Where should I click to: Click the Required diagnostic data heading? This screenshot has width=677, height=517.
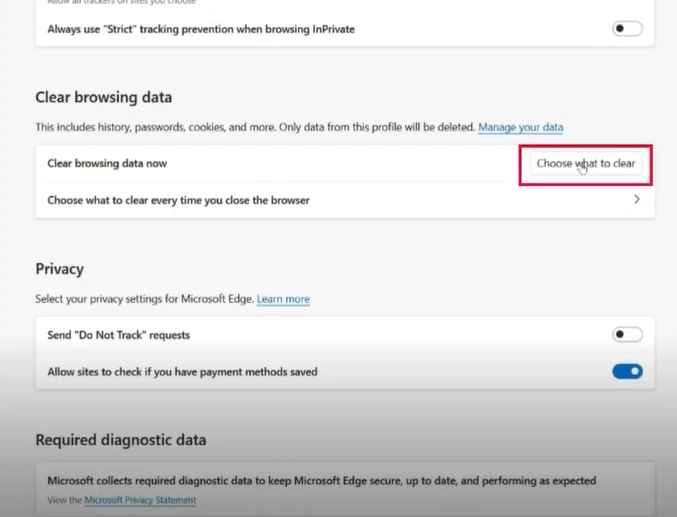pos(121,440)
